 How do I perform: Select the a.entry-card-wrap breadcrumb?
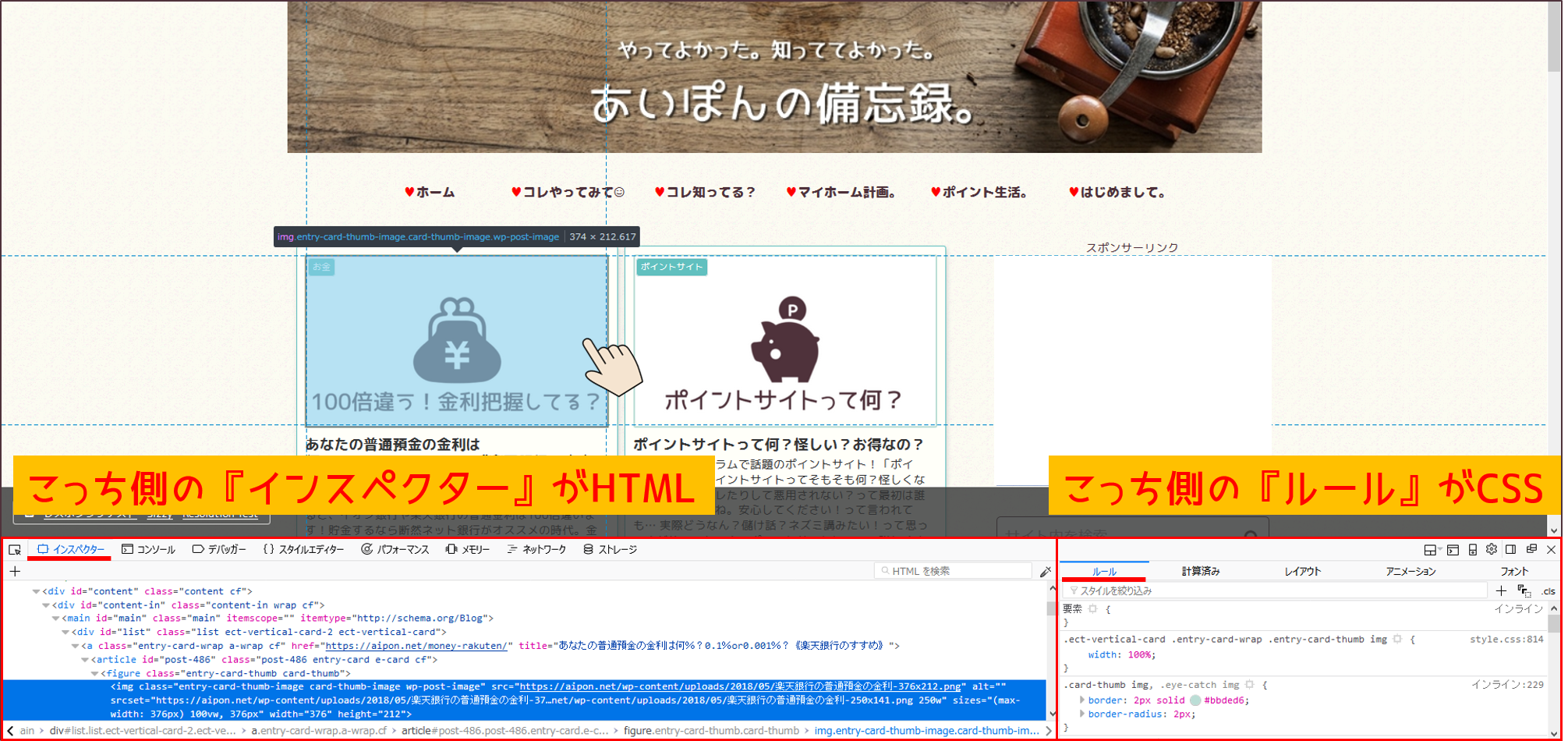(x=319, y=731)
